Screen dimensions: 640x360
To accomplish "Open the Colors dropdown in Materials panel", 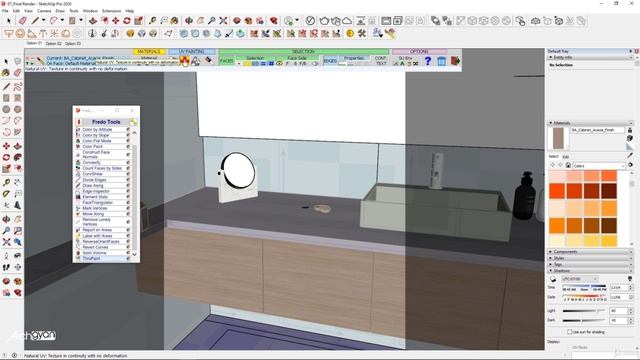I will (598, 166).
